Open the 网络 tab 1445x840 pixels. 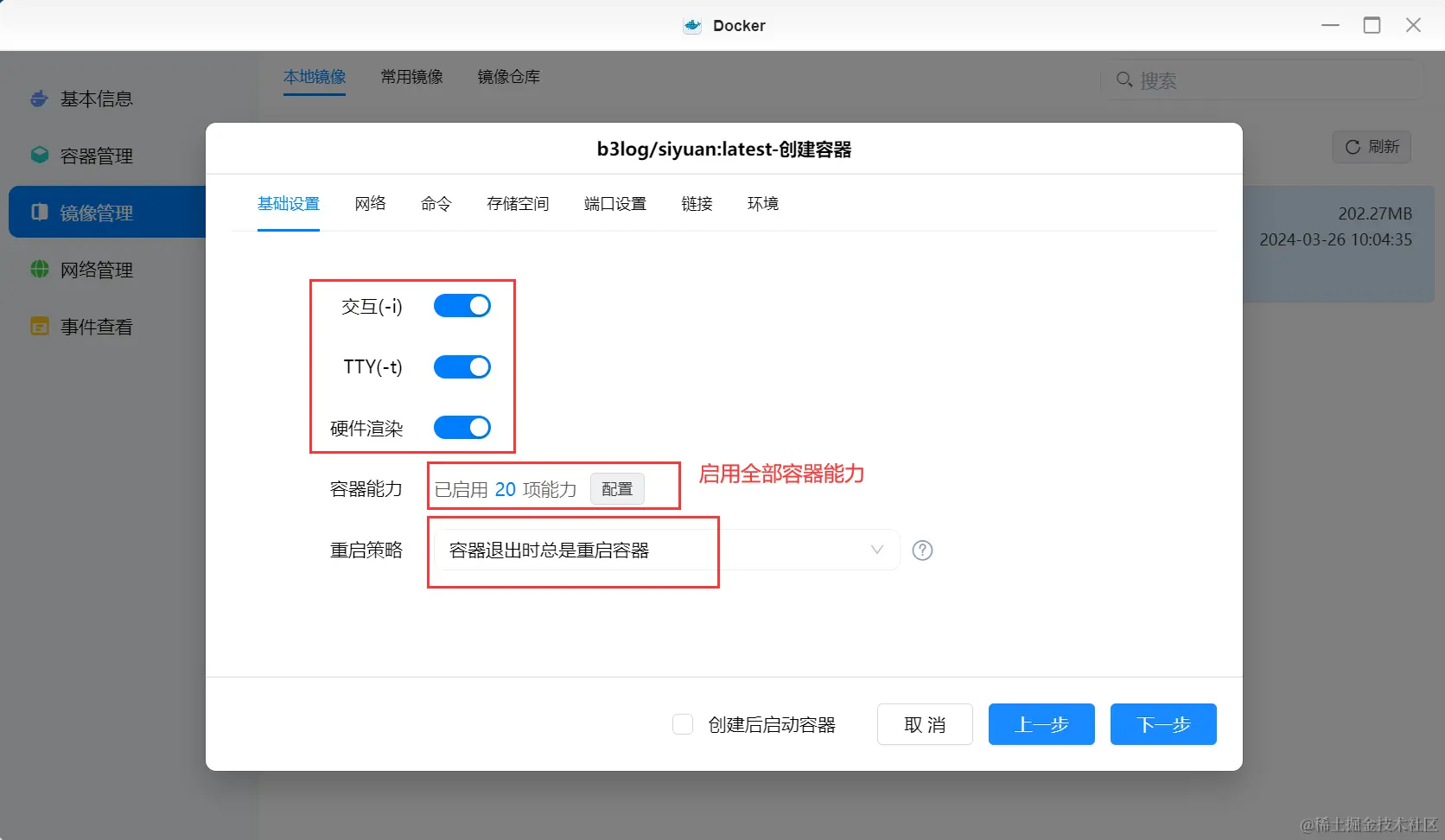coord(370,204)
